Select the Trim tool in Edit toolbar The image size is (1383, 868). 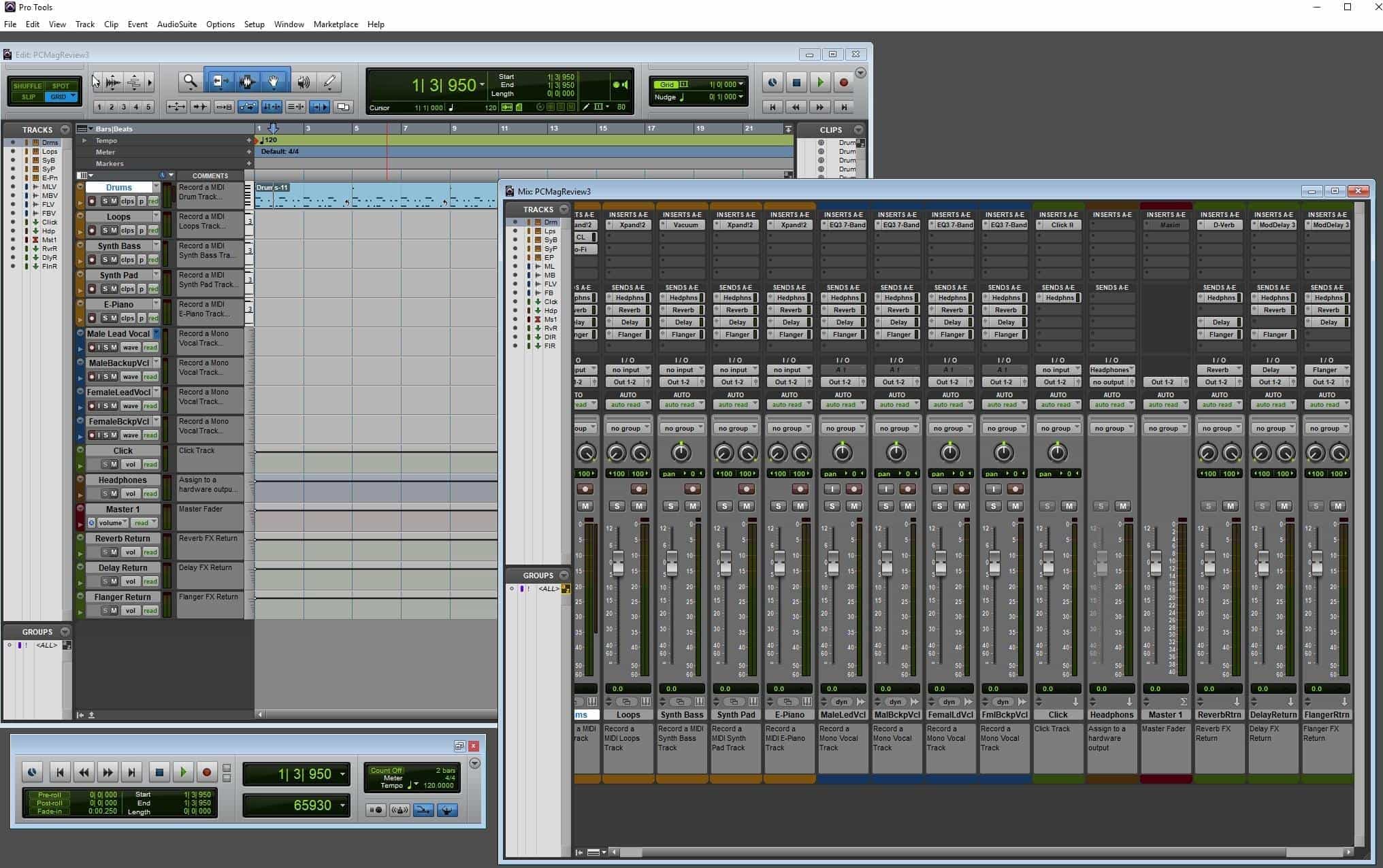221,82
